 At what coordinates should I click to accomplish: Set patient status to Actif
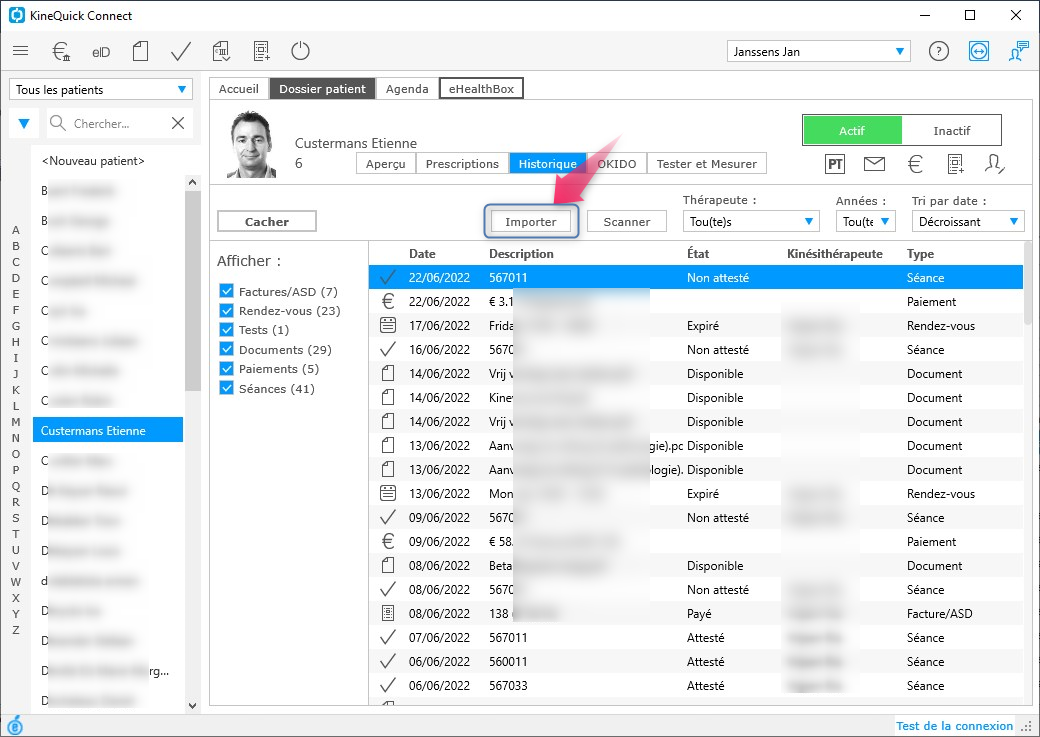click(x=852, y=131)
